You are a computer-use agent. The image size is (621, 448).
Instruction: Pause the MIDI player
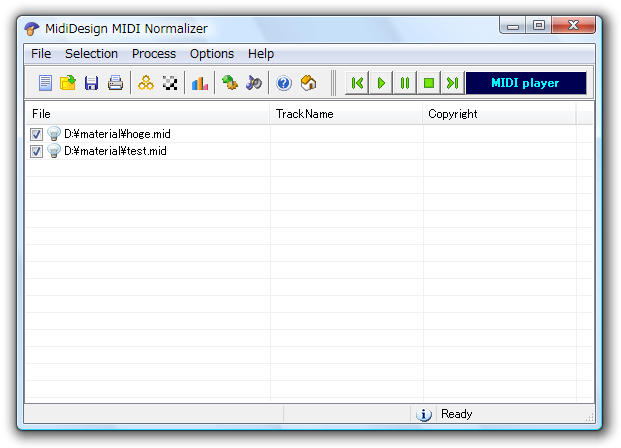405,83
